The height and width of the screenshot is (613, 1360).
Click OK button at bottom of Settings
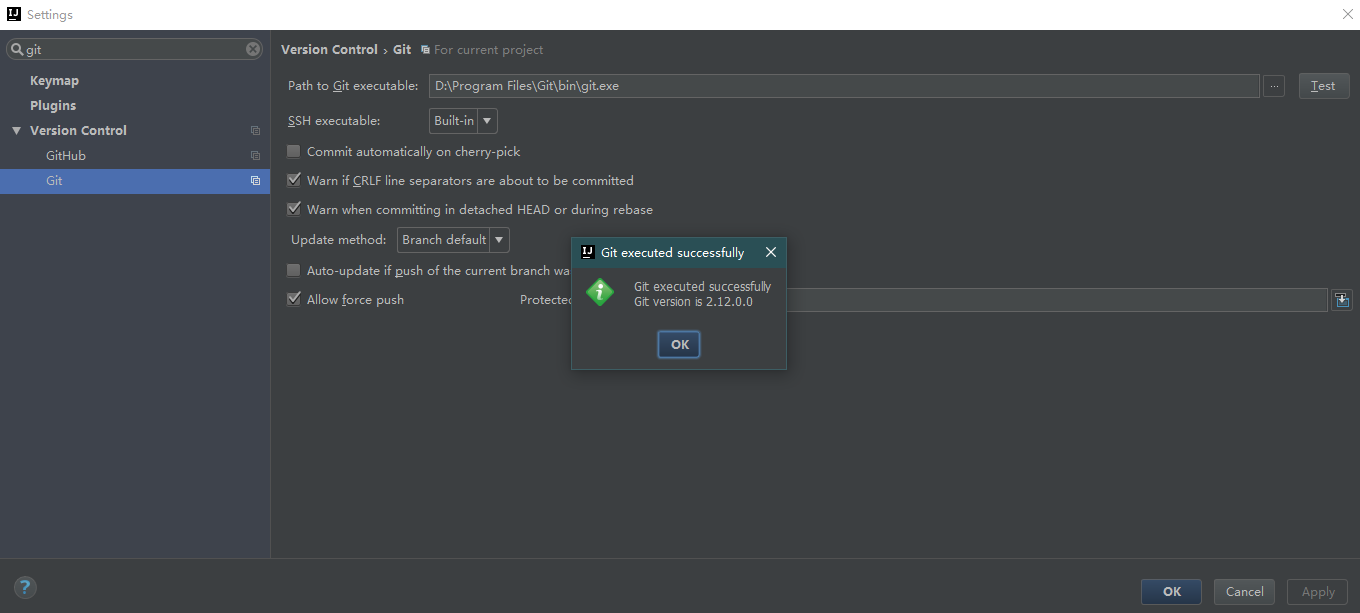click(x=1172, y=592)
